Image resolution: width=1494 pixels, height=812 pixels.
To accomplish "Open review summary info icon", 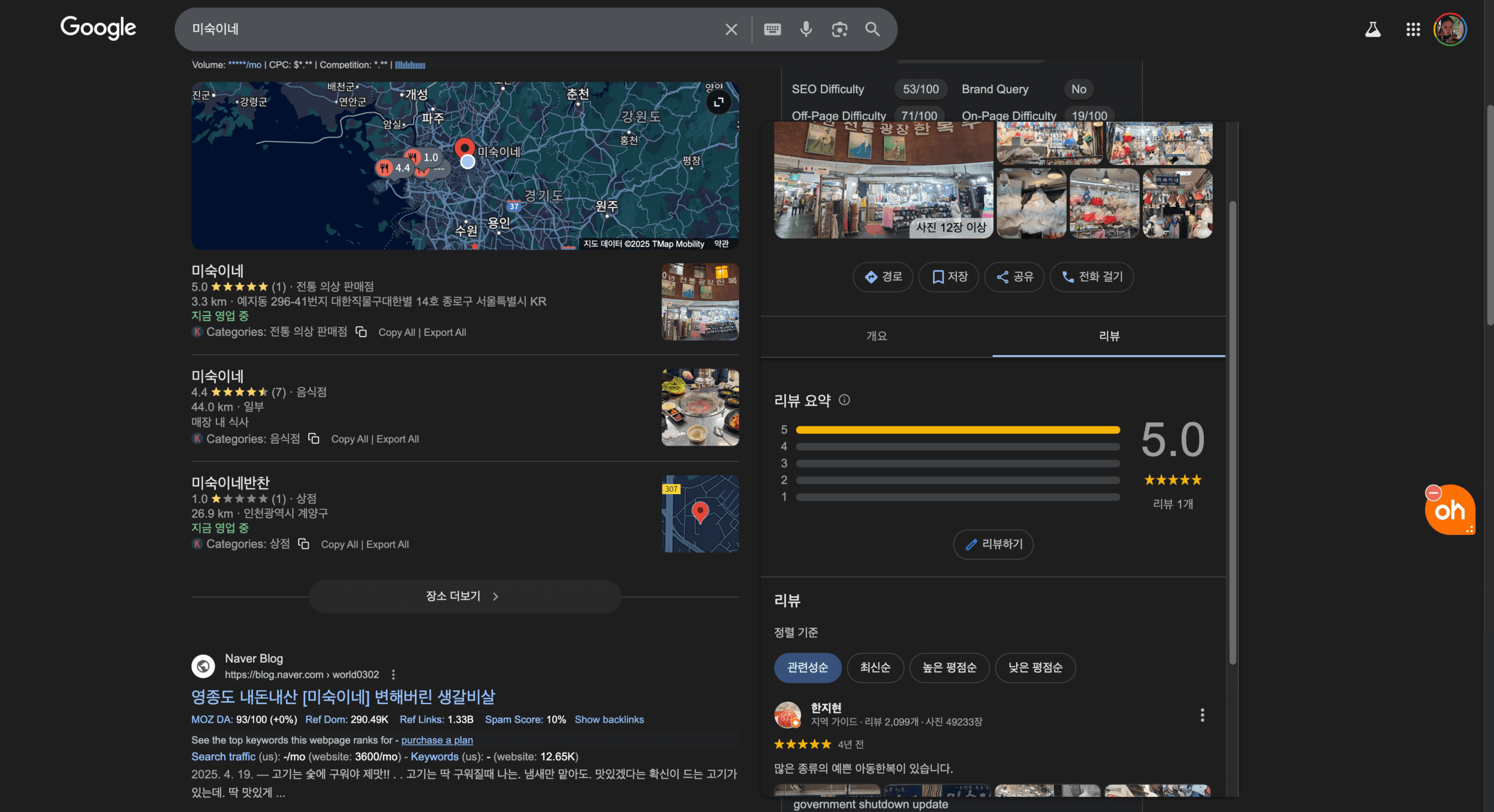I will (844, 400).
